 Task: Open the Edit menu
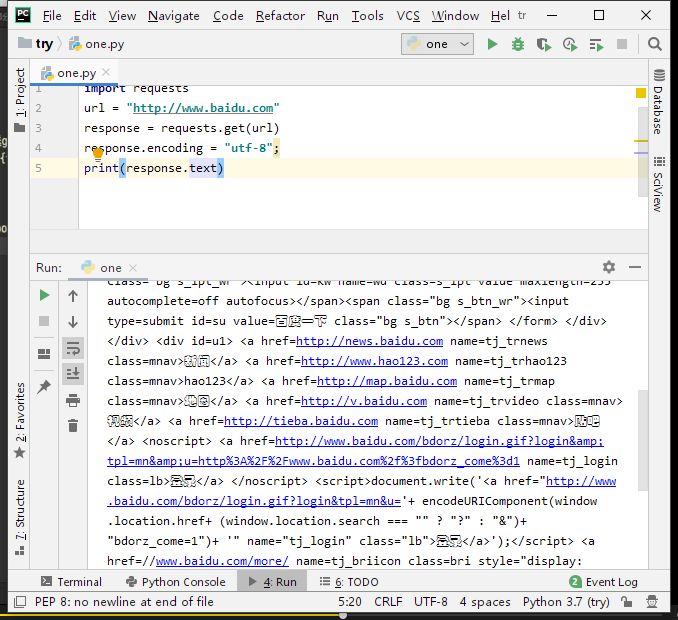(x=85, y=16)
